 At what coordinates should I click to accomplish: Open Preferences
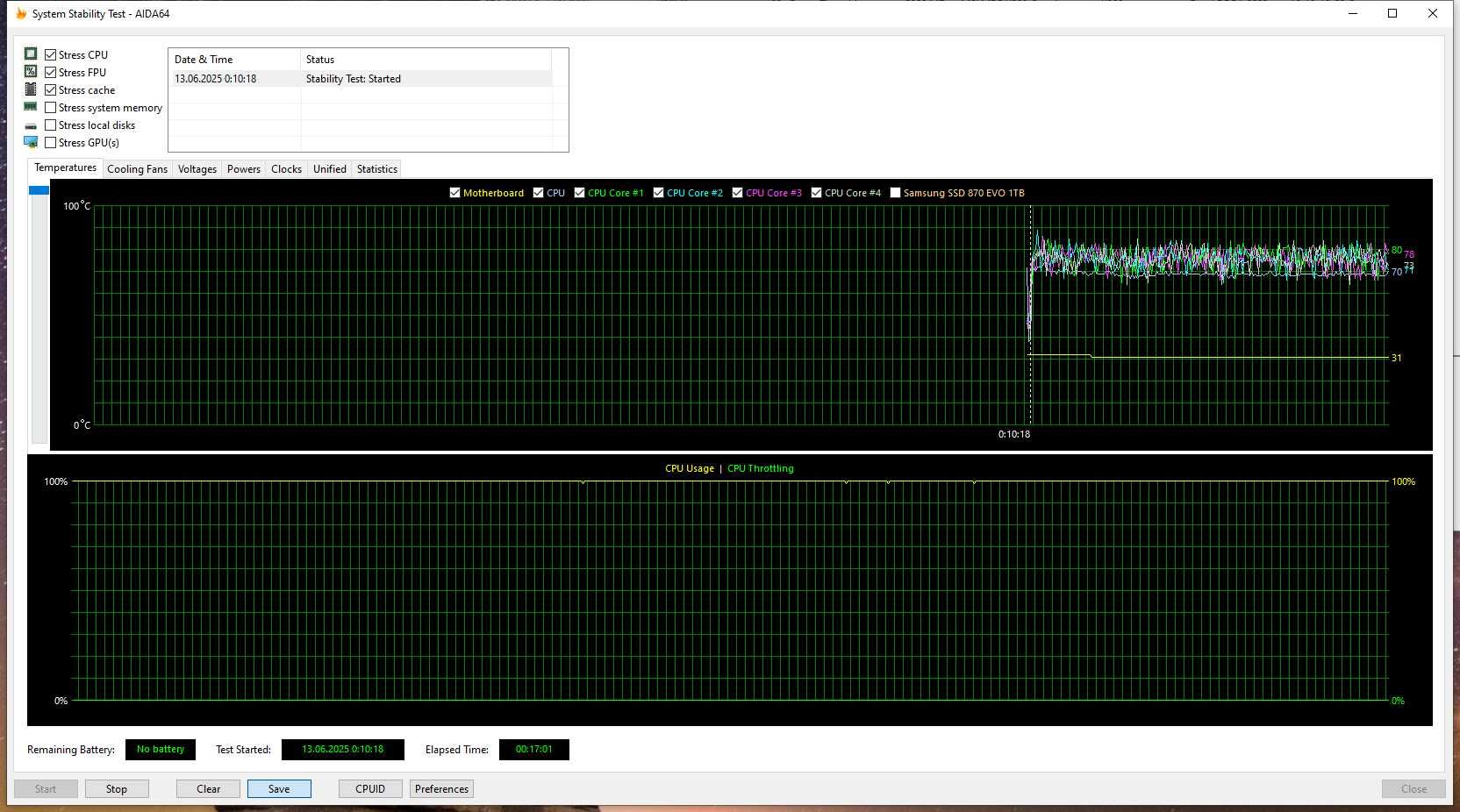441,789
